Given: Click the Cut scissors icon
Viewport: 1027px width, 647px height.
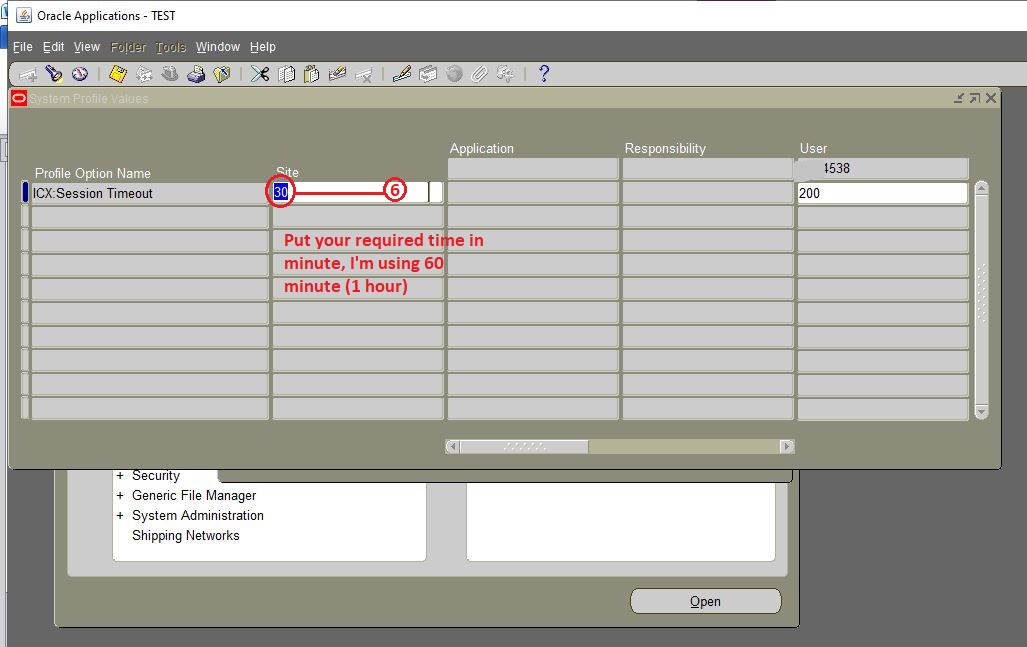Looking at the screenshot, I should [x=259, y=73].
